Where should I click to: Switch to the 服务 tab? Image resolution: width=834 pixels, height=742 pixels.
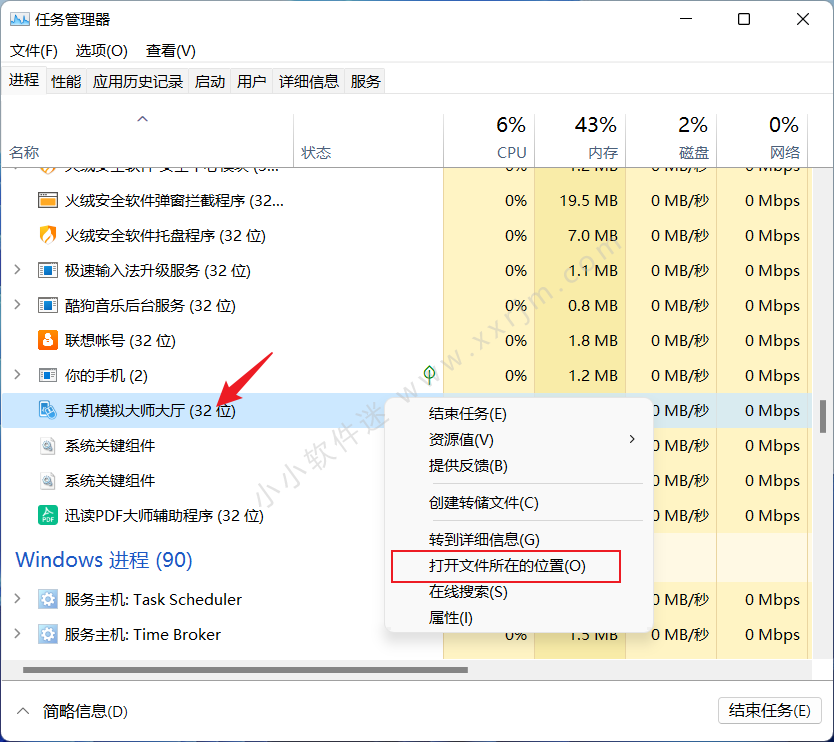(365, 81)
